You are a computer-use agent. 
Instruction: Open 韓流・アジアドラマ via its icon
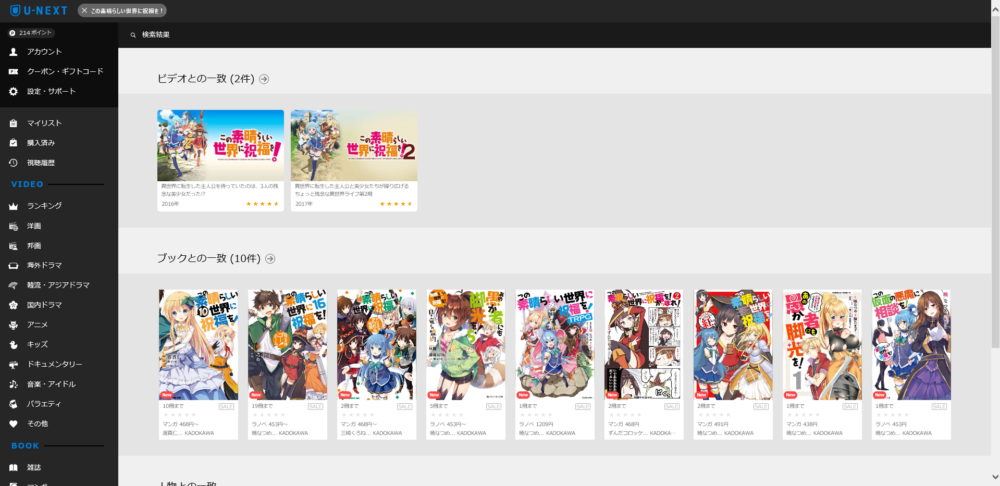(x=13, y=285)
